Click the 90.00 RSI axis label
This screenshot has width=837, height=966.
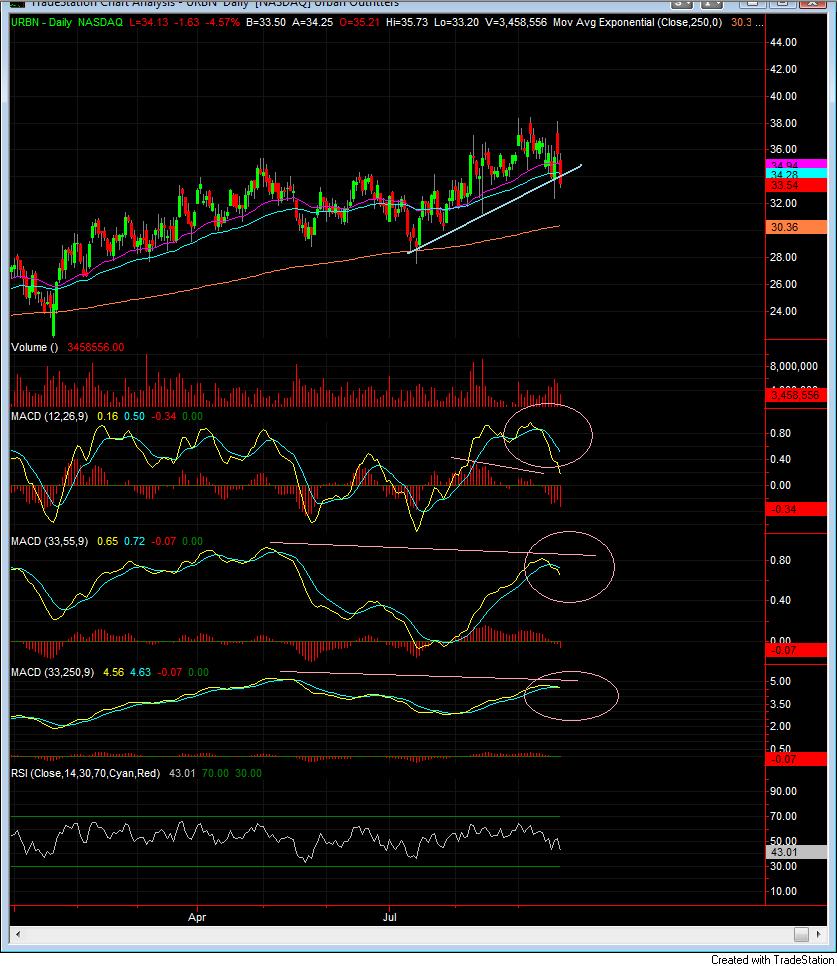[x=783, y=791]
